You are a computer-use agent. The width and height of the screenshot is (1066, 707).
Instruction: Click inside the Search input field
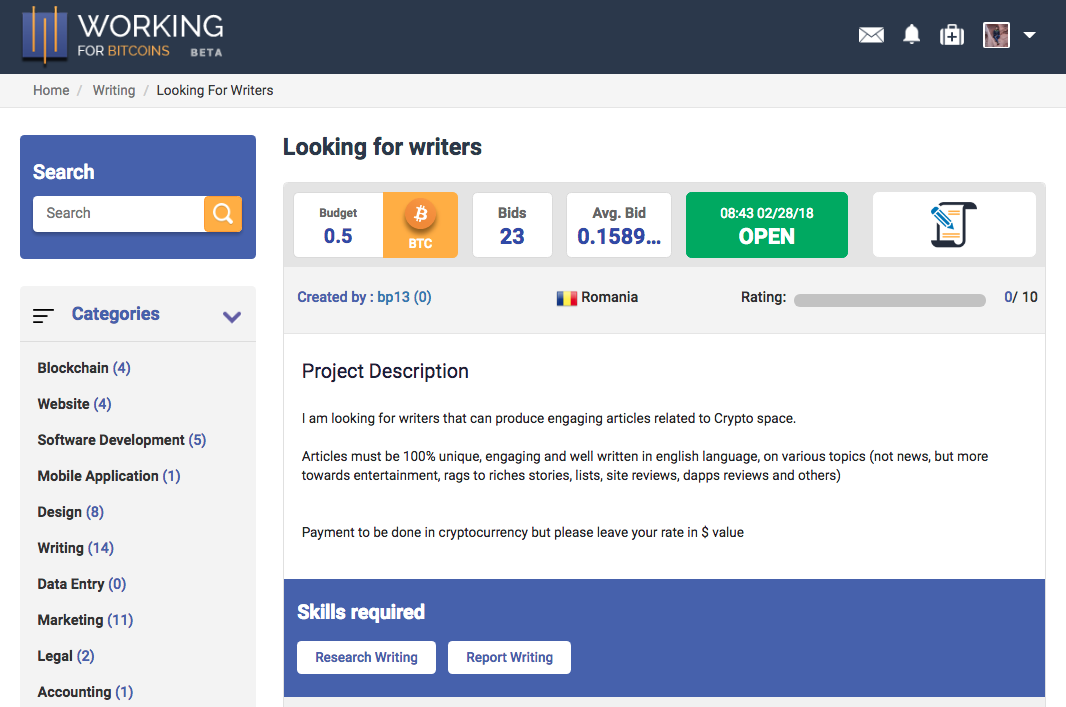118,213
